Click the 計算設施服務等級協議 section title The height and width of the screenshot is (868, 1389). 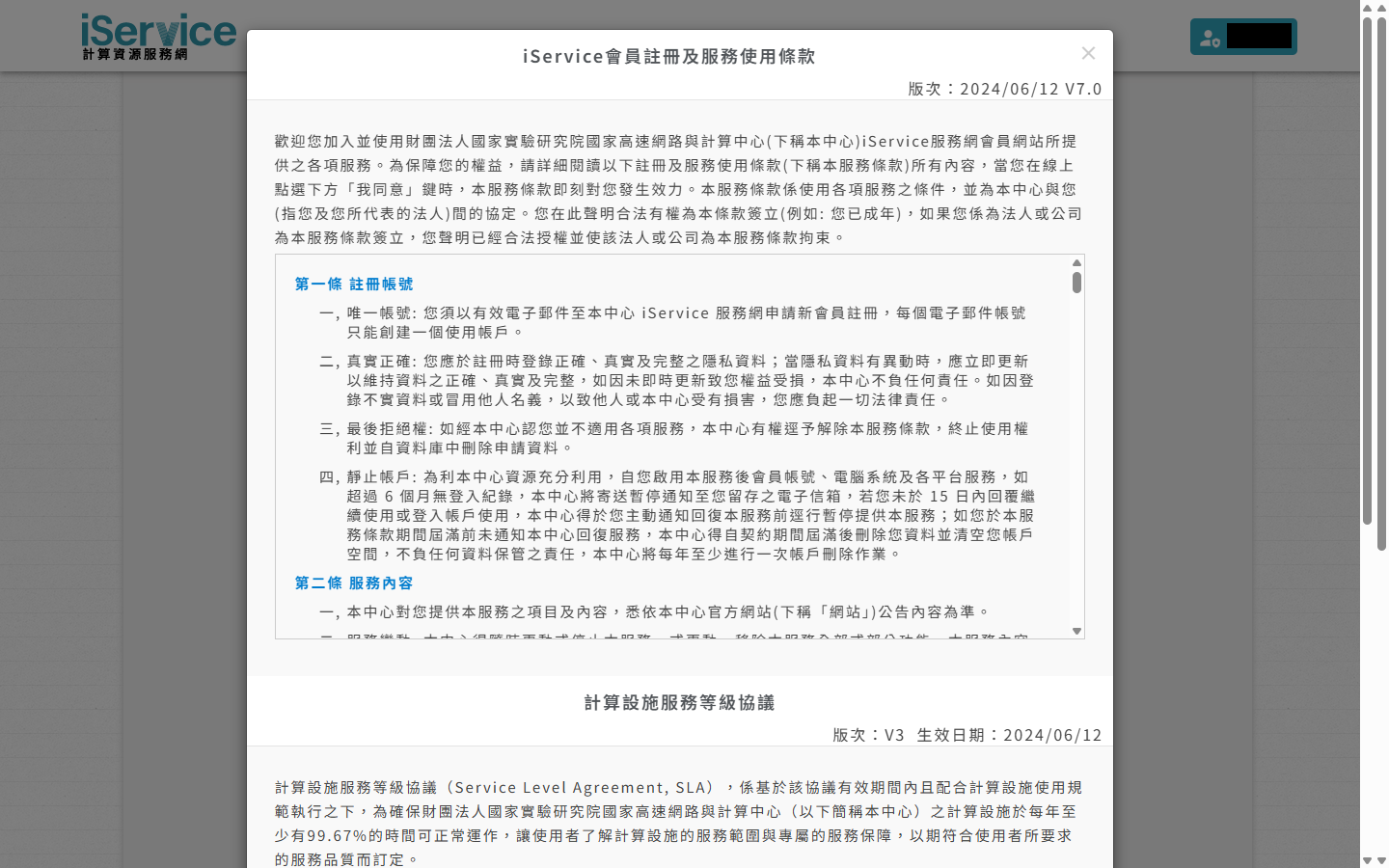coord(680,702)
